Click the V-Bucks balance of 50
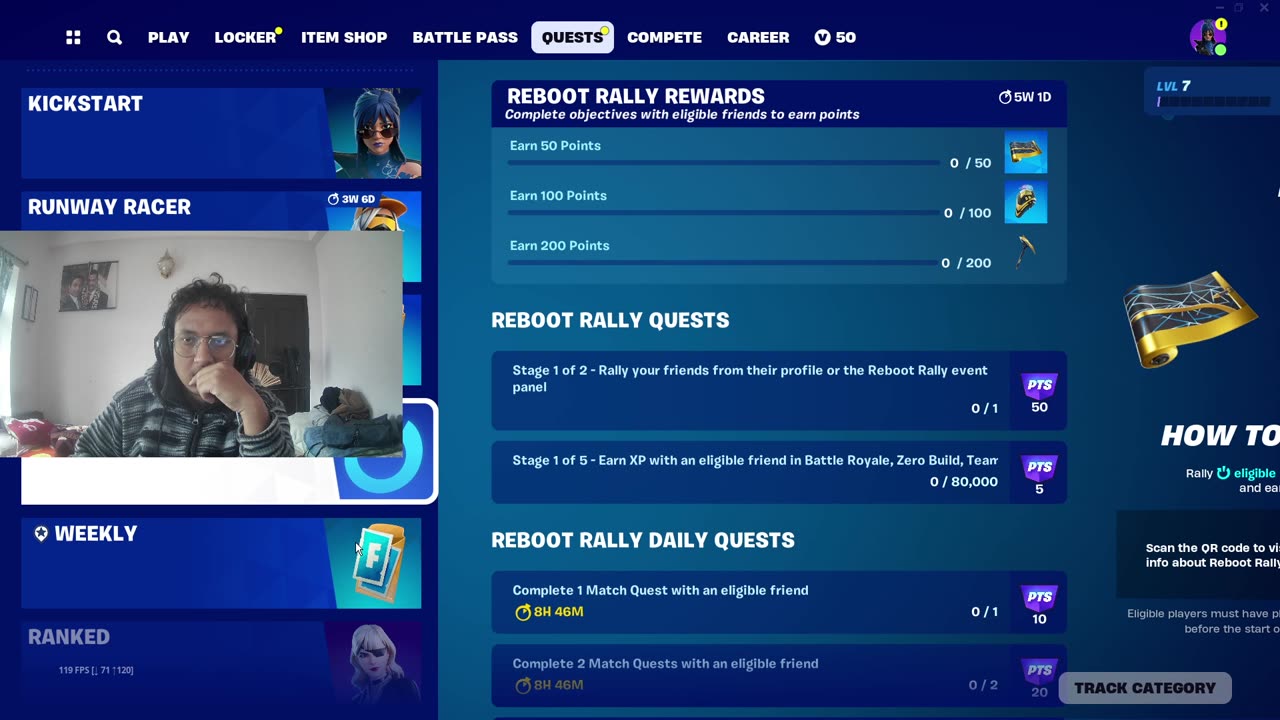Image resolution: width=1280 pixels, height=720 pixels. (835, 37)
